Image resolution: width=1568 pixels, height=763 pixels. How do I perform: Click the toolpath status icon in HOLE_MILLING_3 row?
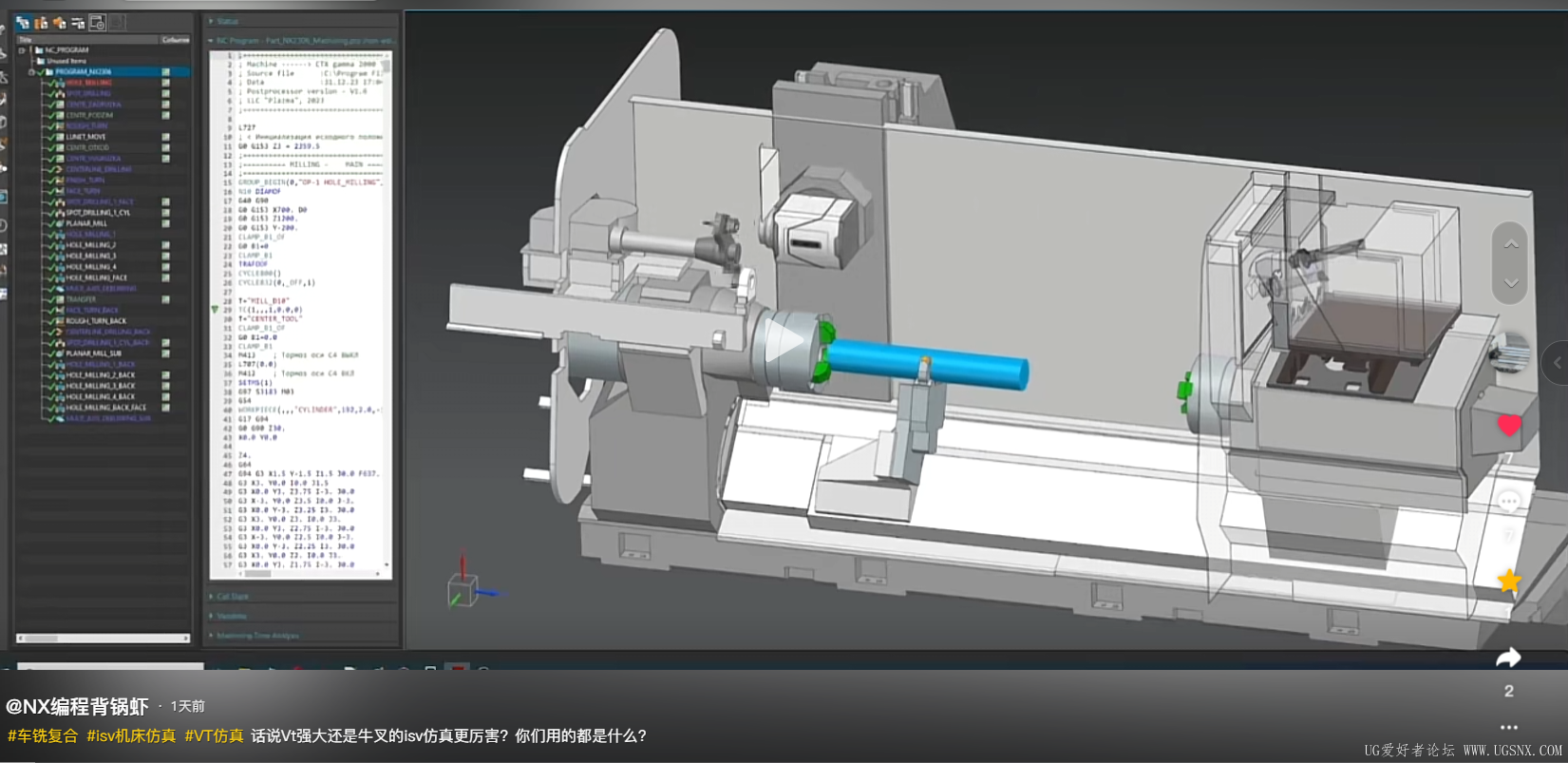165,256
